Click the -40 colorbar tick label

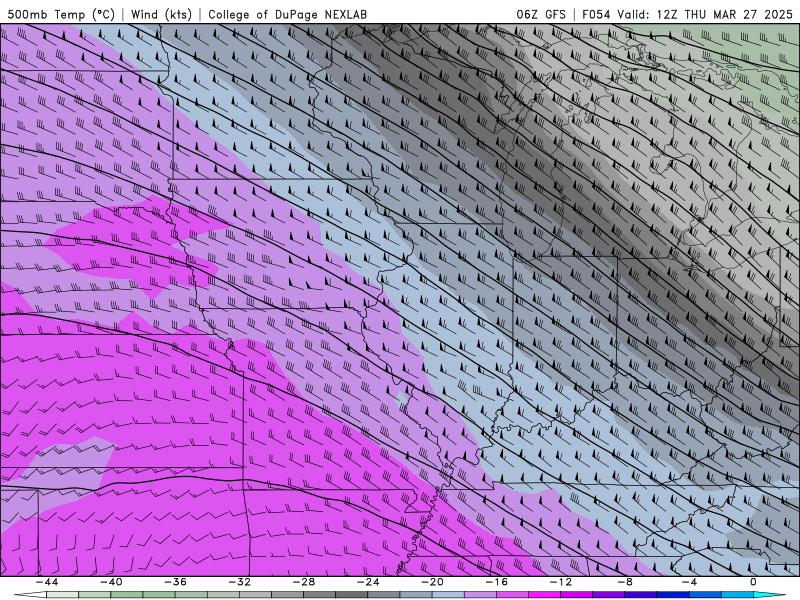pyautogui.click(x=111, y=582)
